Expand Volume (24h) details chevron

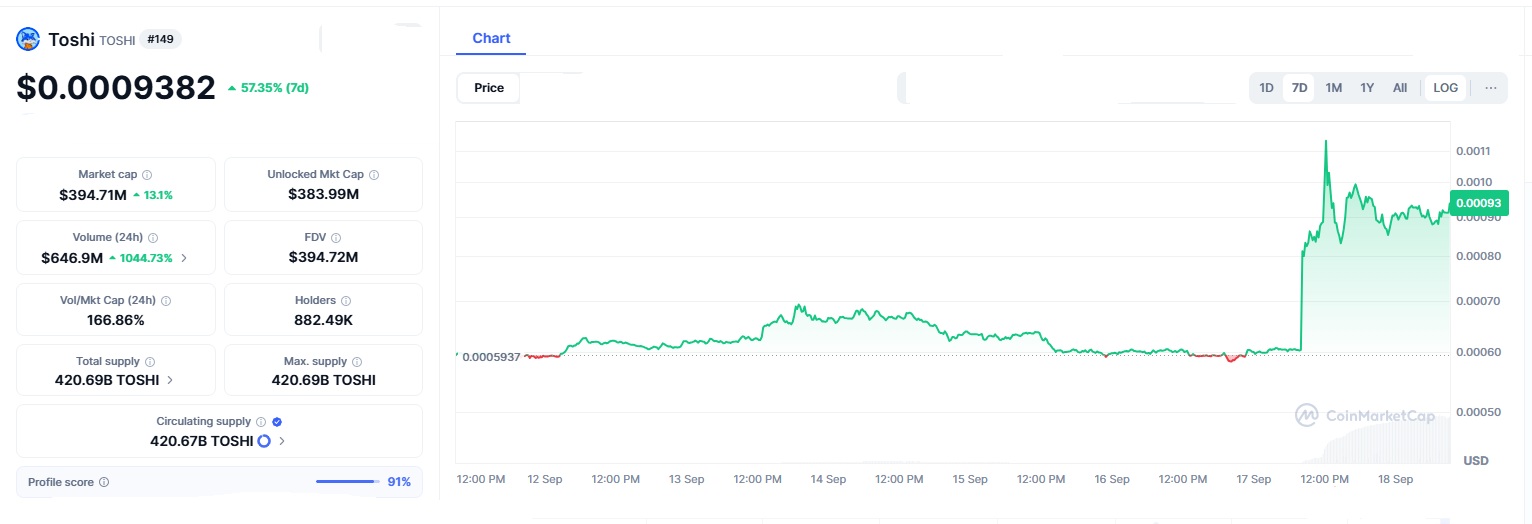(183, 258)
